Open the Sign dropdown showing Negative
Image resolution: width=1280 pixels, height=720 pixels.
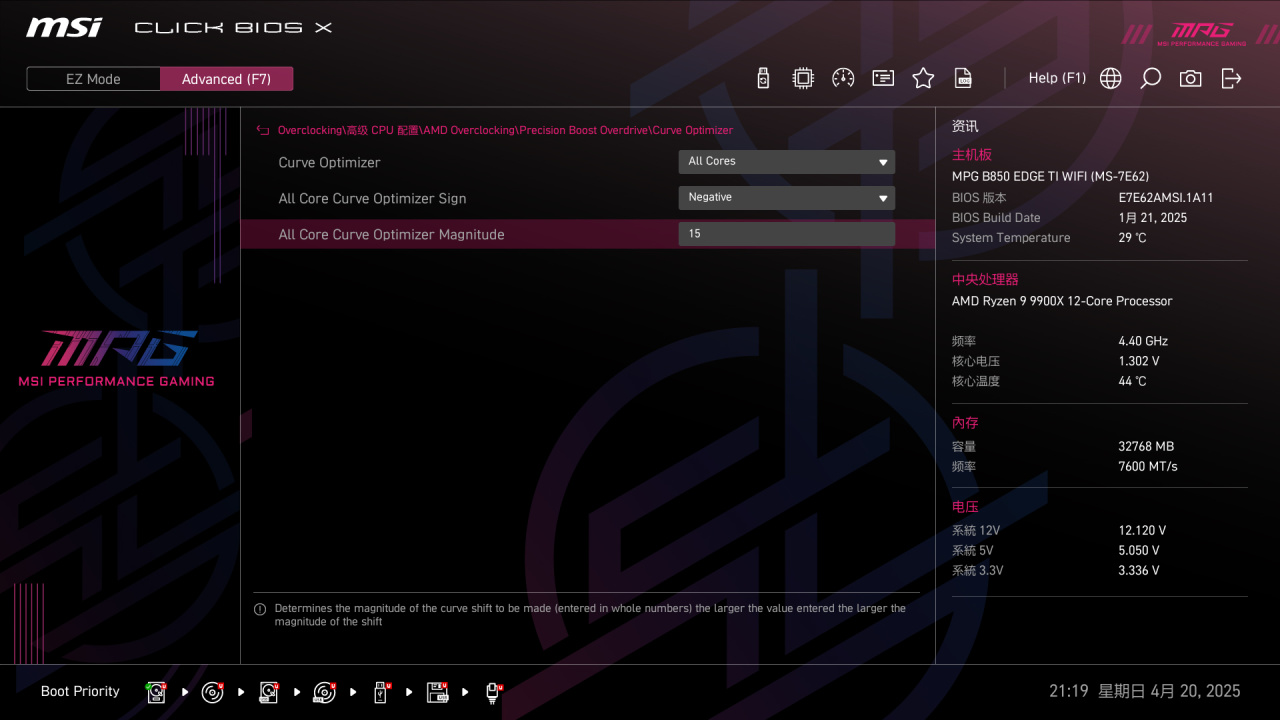click(787, 198)
